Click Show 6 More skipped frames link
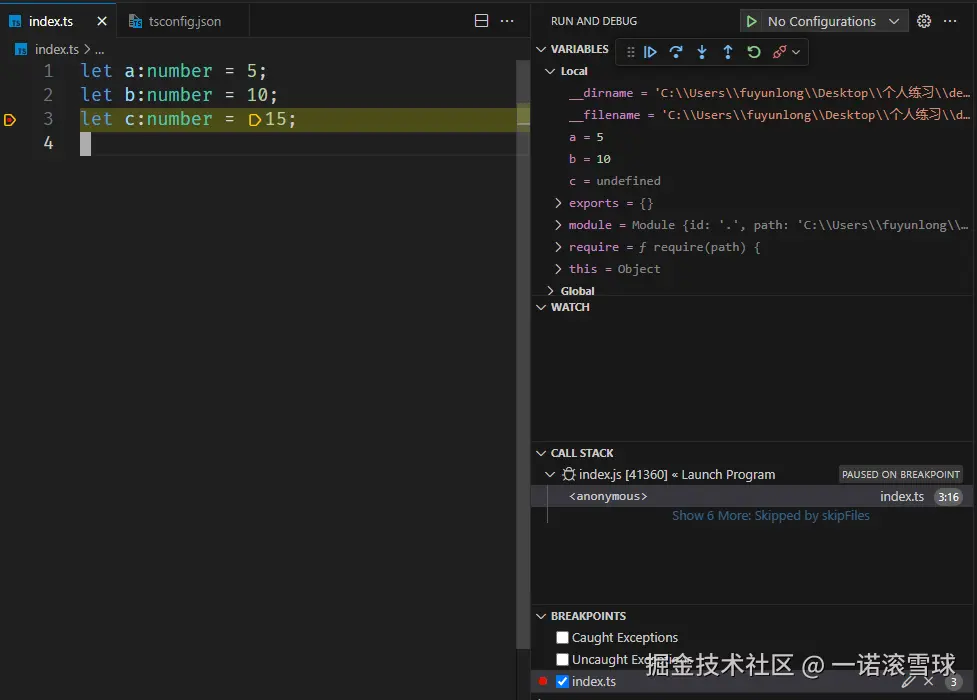Viewport: 977px width, 700px height. pos(770,516)
